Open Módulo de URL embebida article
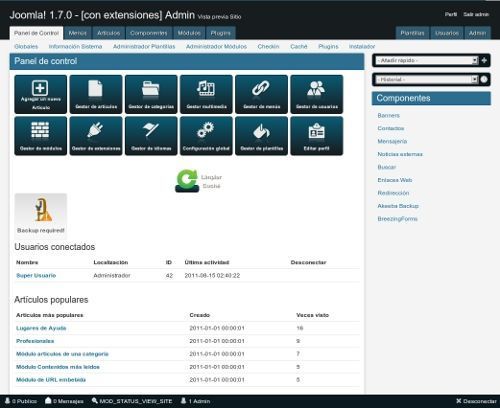 click(51, 380)
